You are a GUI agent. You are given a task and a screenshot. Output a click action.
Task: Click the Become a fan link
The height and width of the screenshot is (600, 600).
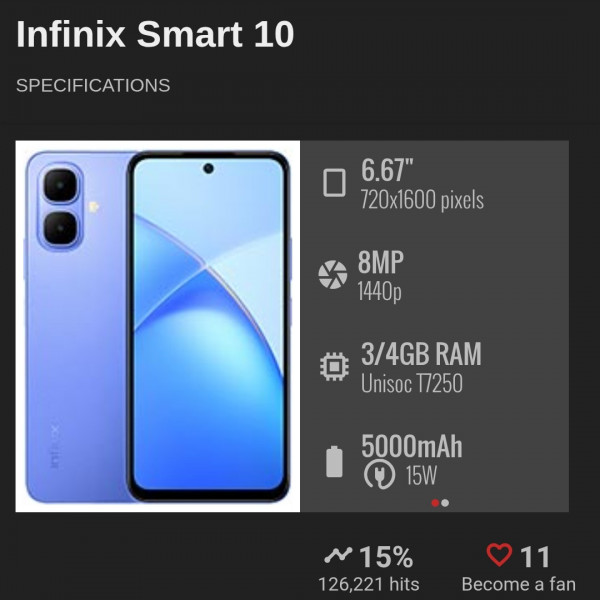[x=518, y=584]
